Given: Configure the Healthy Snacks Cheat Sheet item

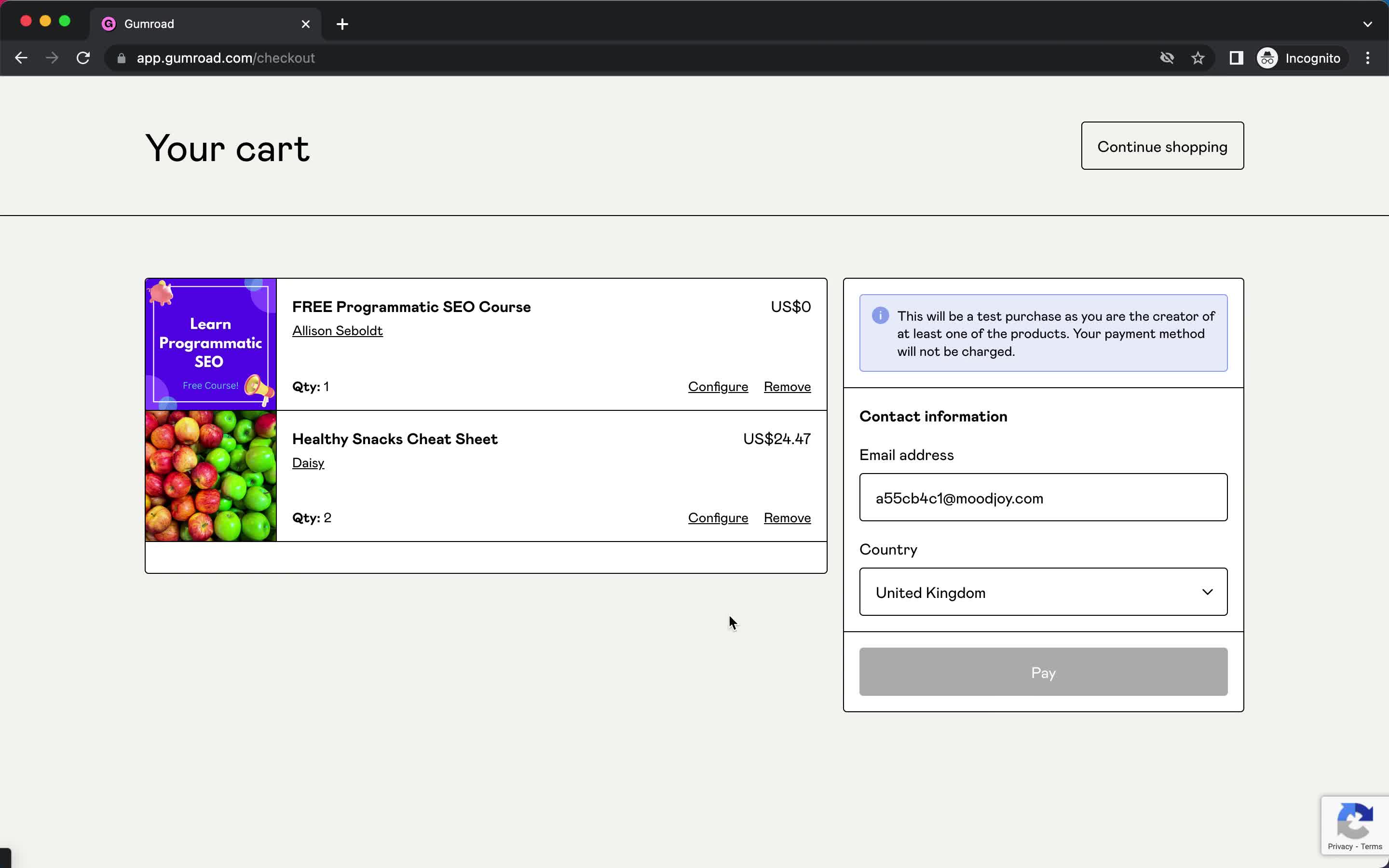Looking at the screenshot, I should point(718,518).
